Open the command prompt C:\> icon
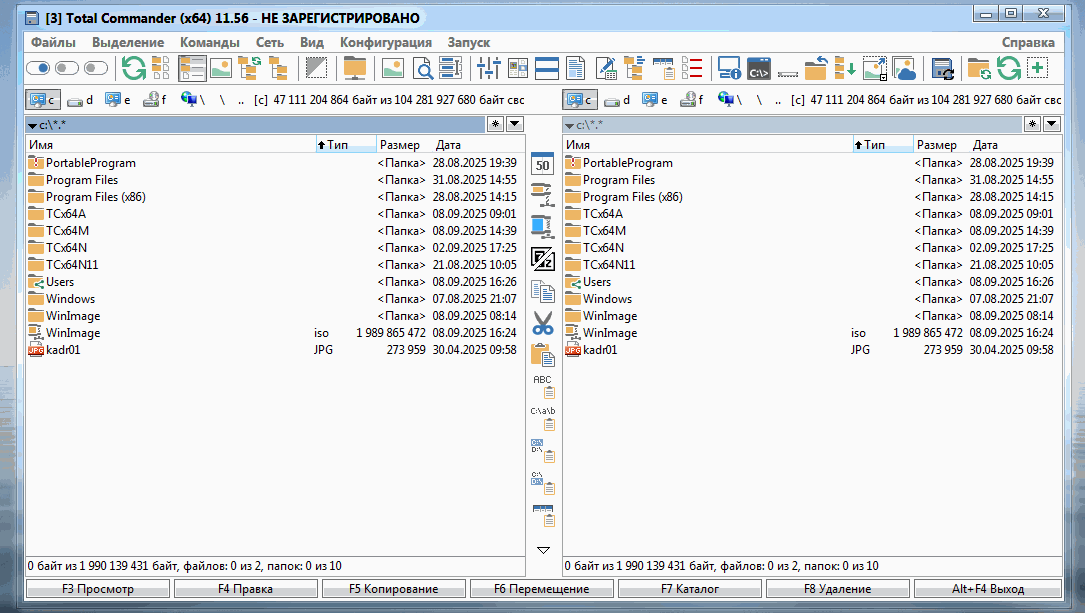Viewport: 1085px width, 613px height. [759, 68]
